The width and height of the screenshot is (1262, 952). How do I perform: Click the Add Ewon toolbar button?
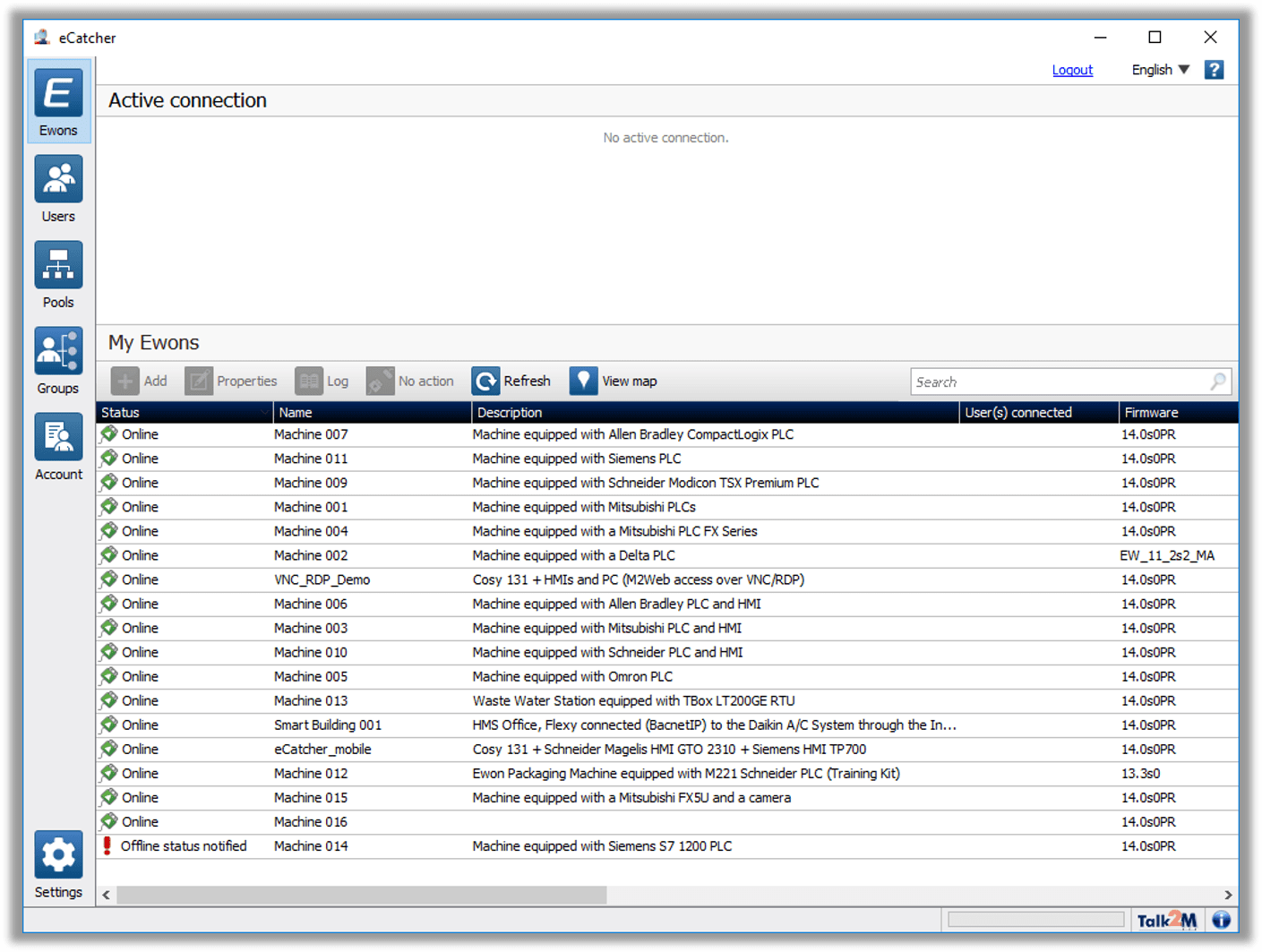[140, 382]
